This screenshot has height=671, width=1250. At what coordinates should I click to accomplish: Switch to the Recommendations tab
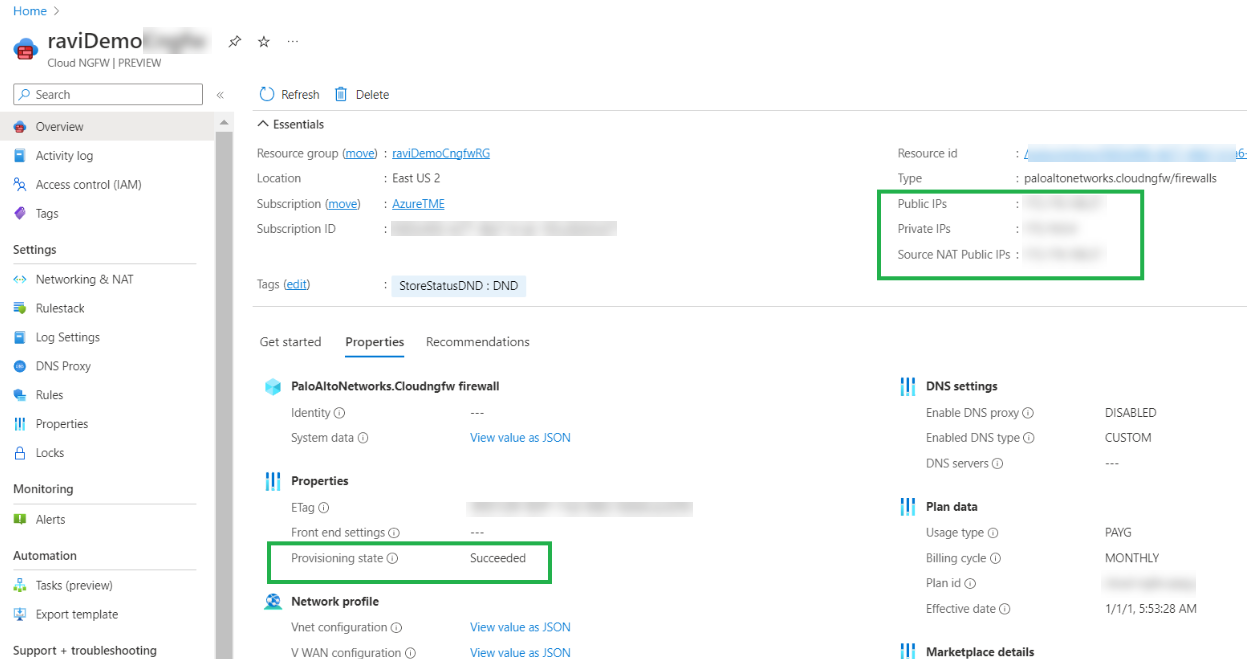[x=477, y=342]
